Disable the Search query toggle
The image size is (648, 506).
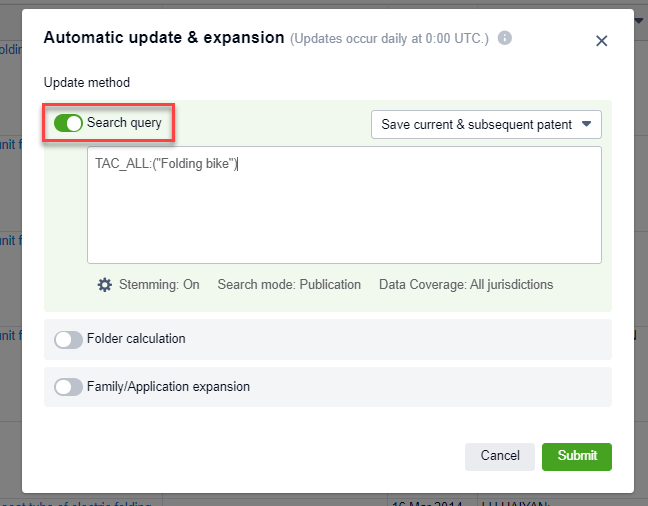68,123
